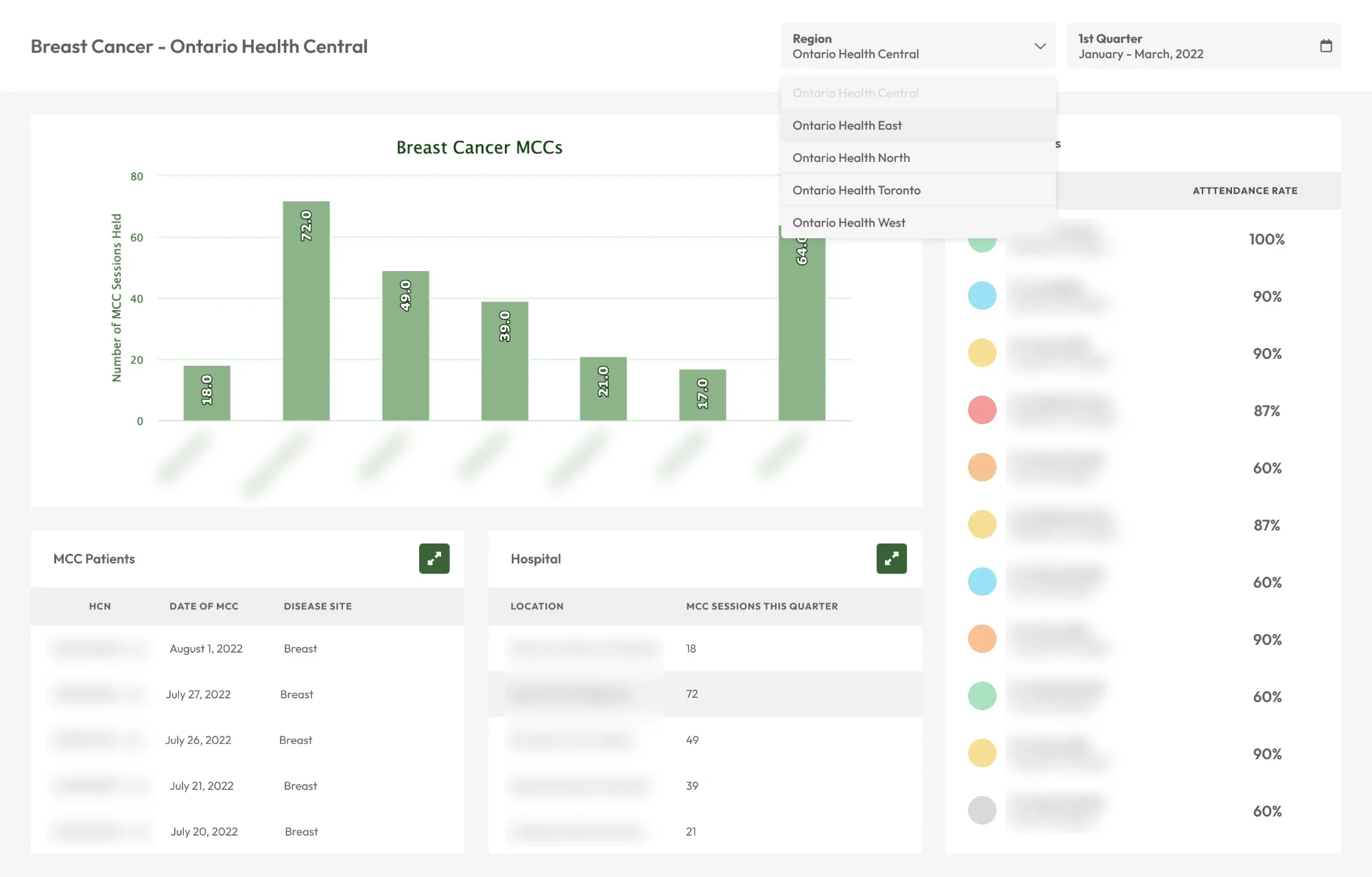Viewport: 1372px width, 877px height.
Task: Click the 100% attendance rate value
Action: (x=1266, y=239)
